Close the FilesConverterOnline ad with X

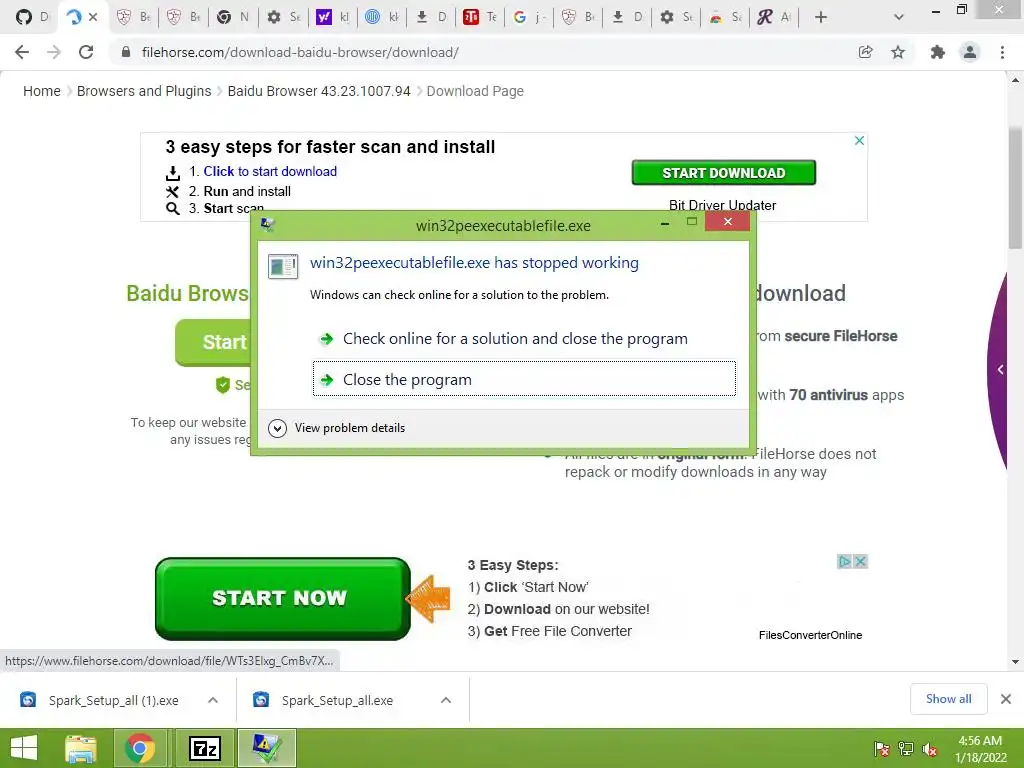pyautogui.click(x=861, y=562)
